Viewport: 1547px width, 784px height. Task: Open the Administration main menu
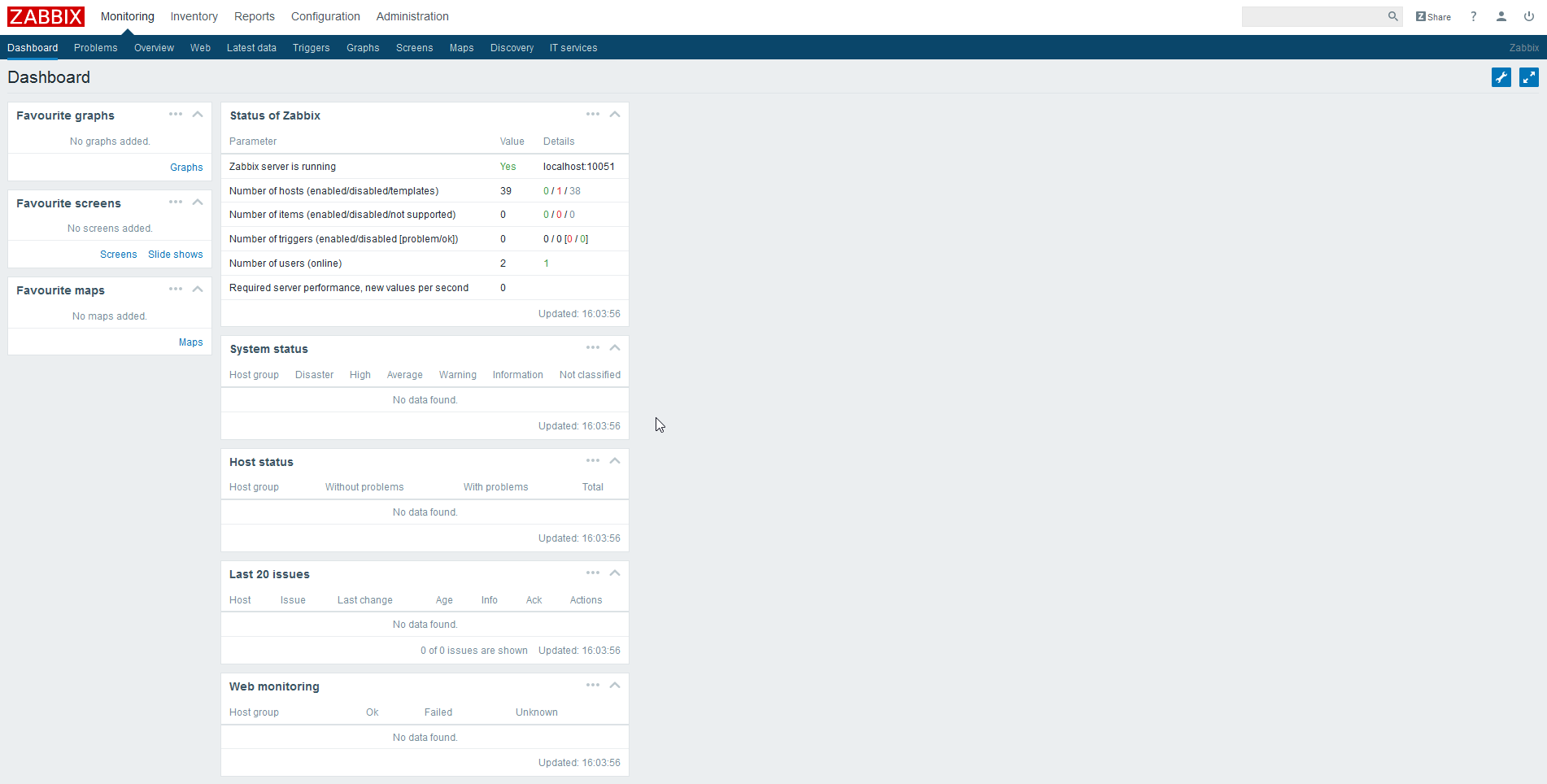(x=412, y=16)
